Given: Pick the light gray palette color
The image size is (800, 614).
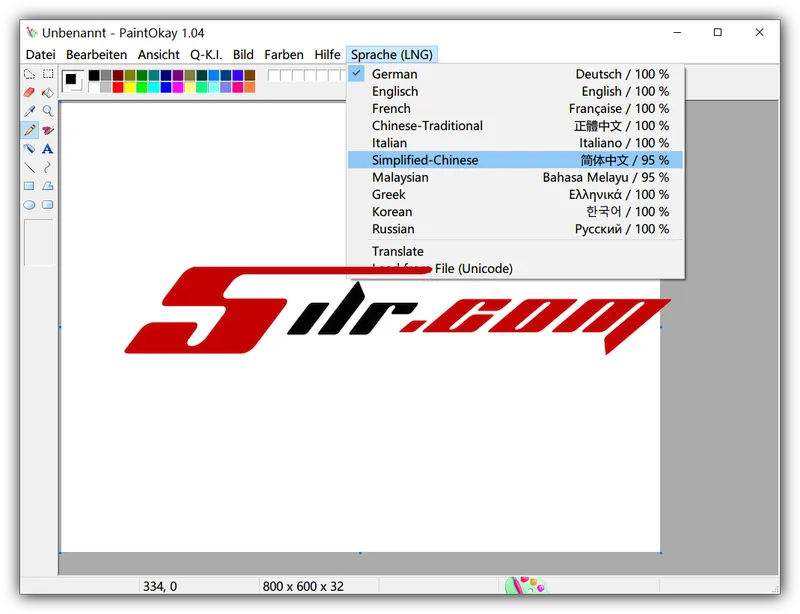Looking at the screenshot, I should click(106, 87).
